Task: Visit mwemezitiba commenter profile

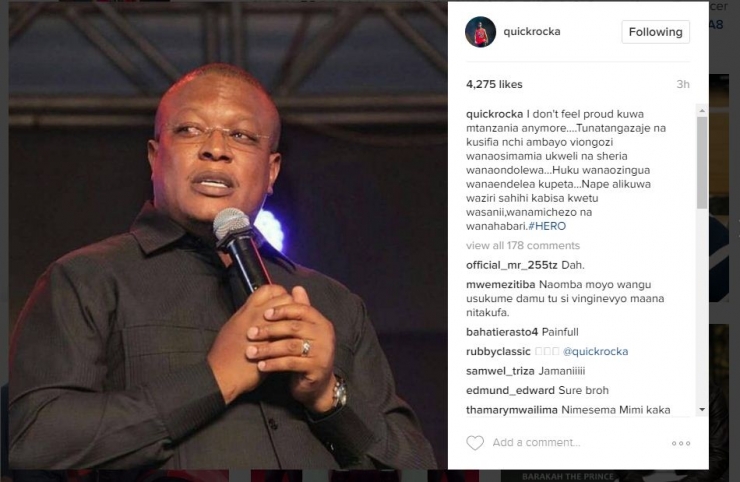Action: (x=500, y=285)
